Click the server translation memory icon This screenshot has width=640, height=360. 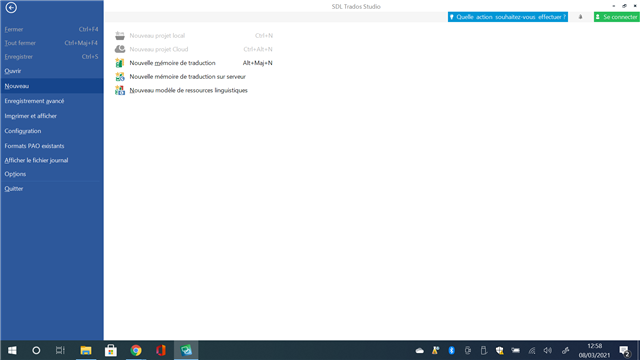pyautogui.click(x=120, y=76)
